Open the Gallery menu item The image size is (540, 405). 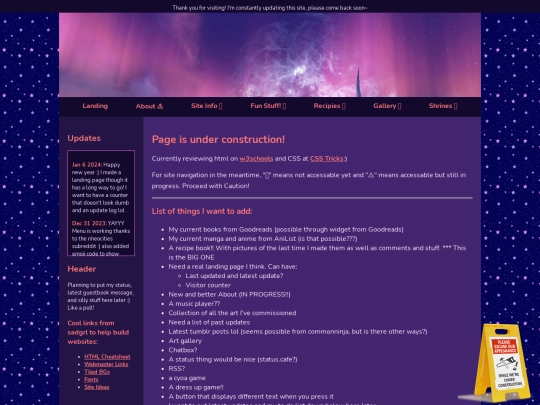387,106
